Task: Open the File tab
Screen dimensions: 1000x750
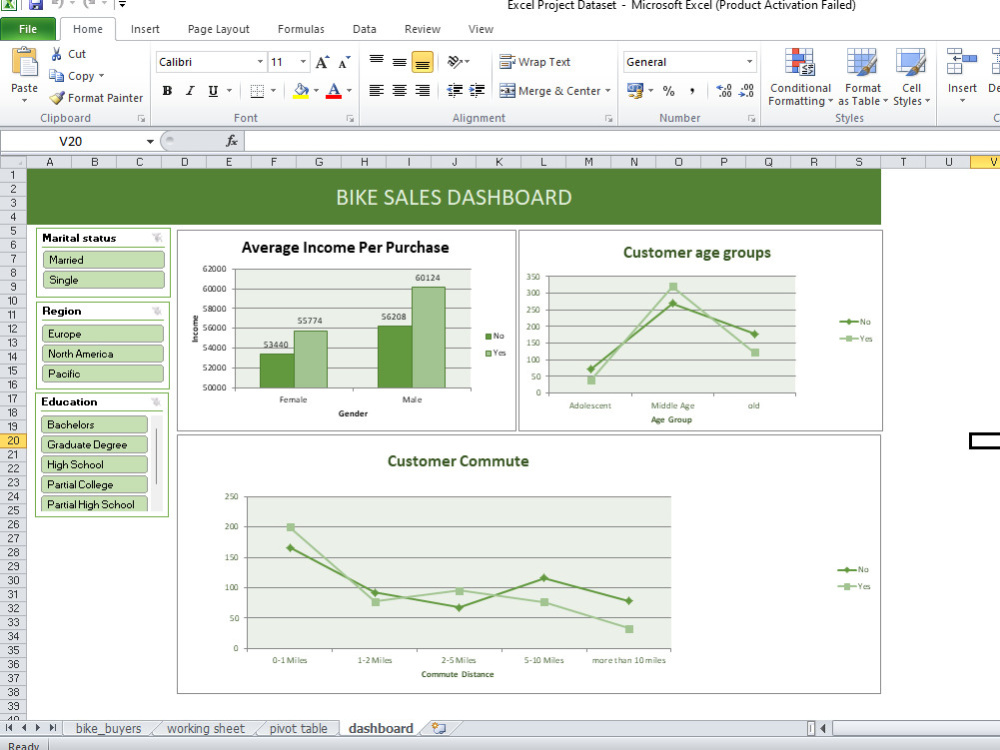Action: (28, 29)
